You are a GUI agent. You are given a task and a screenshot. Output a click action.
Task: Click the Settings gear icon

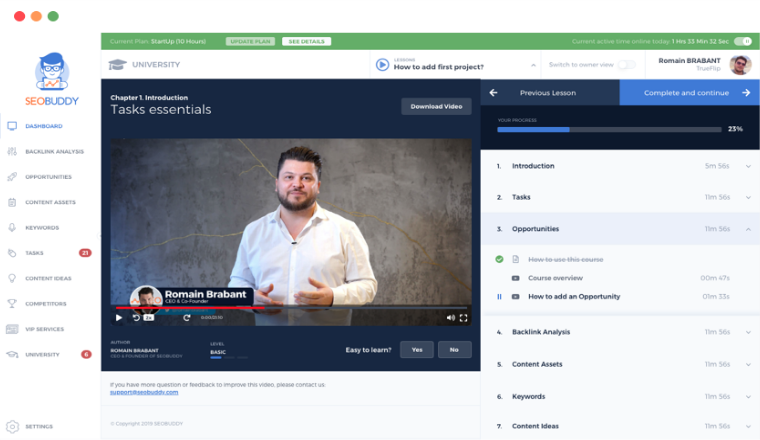(13, 426)
